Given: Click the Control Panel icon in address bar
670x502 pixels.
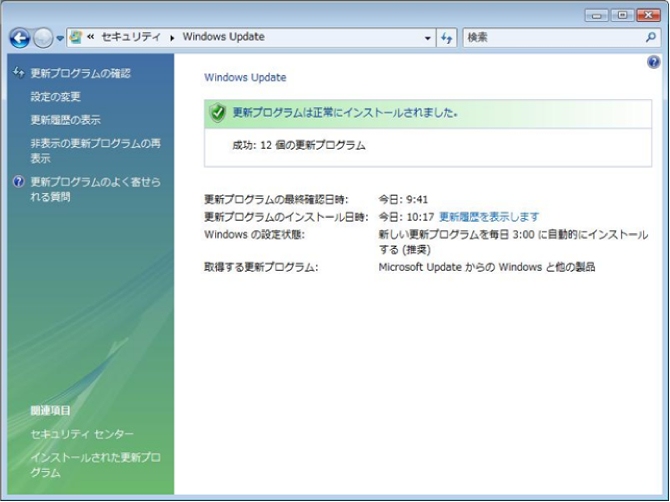Looking at the screenshot, I should (x=76, y=37).
